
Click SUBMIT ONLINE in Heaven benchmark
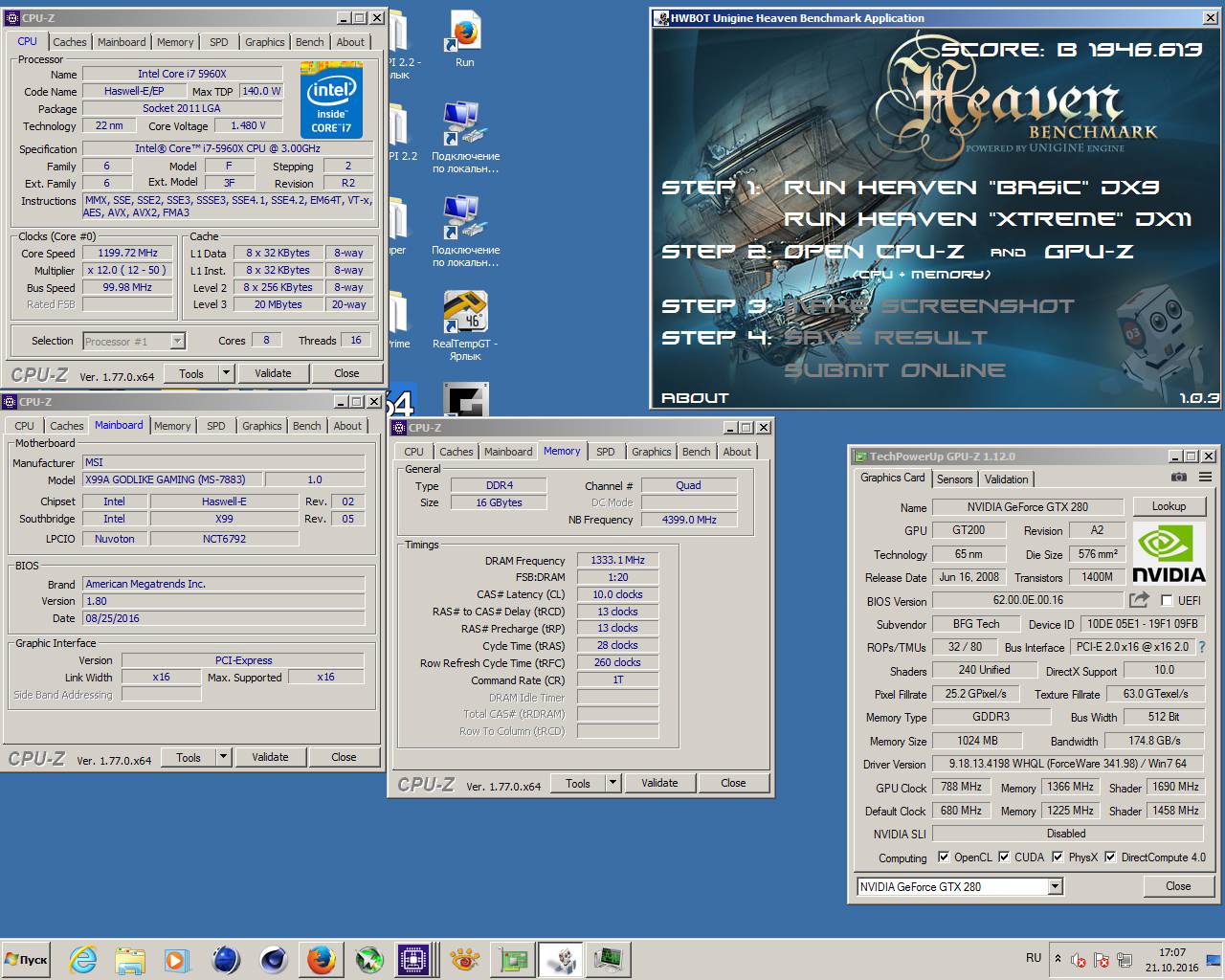tap(895, 370)
